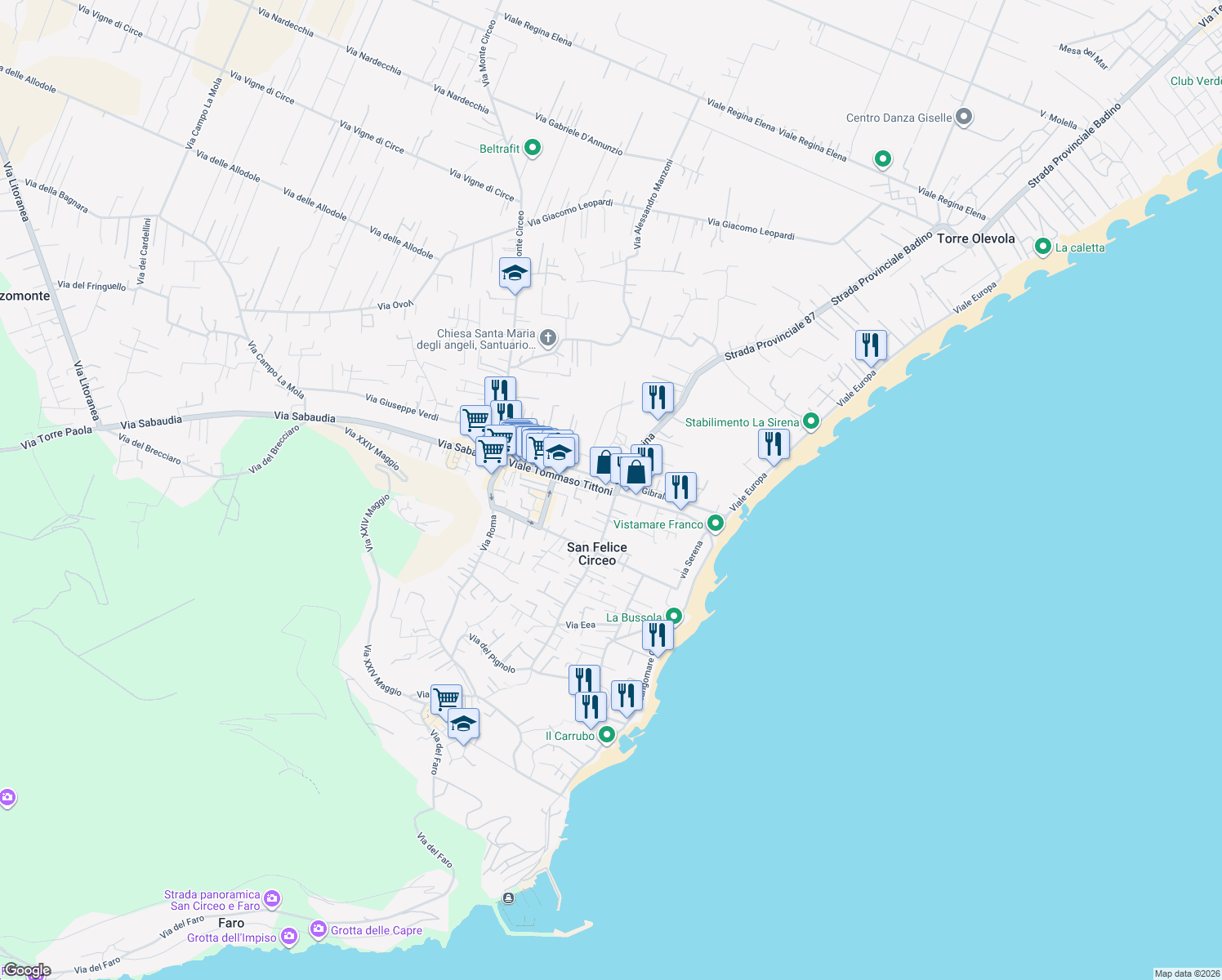The image size is (1222, 980).
Task: Click the Google logo in the corner
Action: point(26,969)
